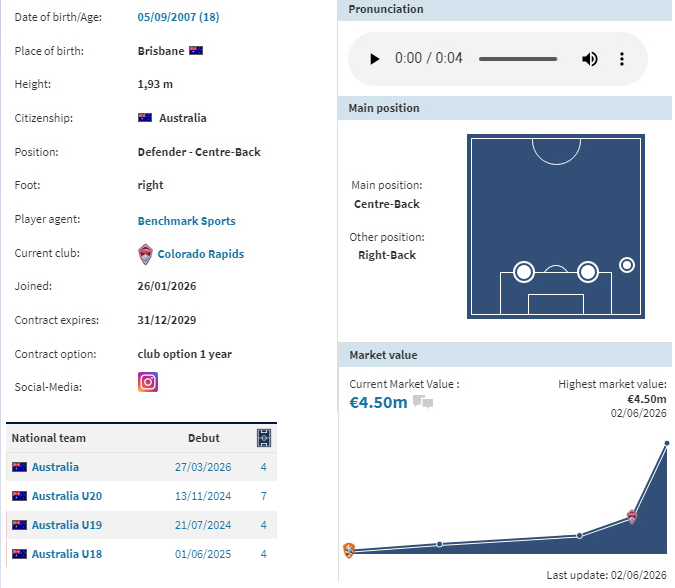Open market value discussion speech bubbles icon
The image size is (675, 588).
pos(423,402)
